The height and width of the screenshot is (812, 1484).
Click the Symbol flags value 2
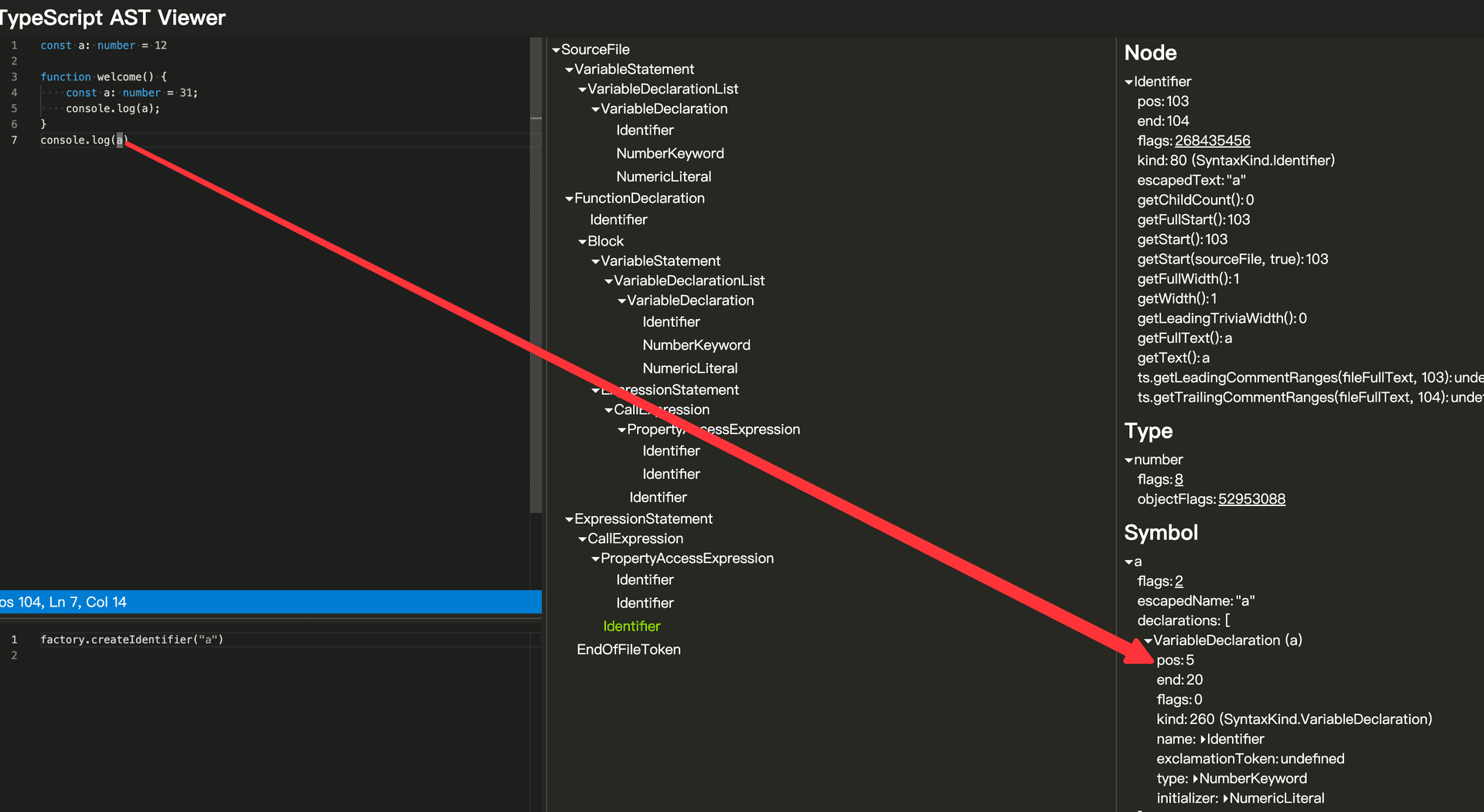pos(1179,581)
